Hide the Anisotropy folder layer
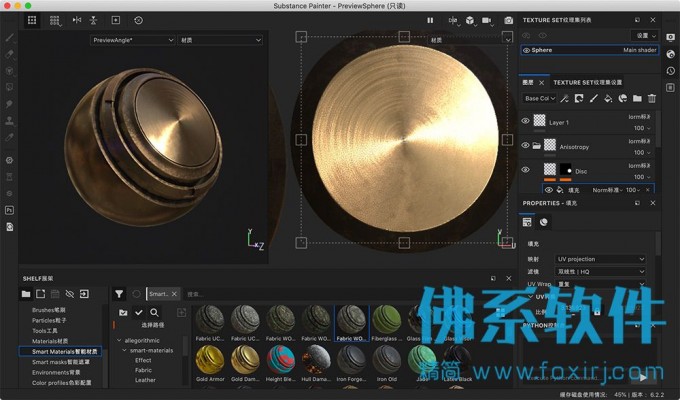Viewport: 680px width, 400px height. coord(525,145)
